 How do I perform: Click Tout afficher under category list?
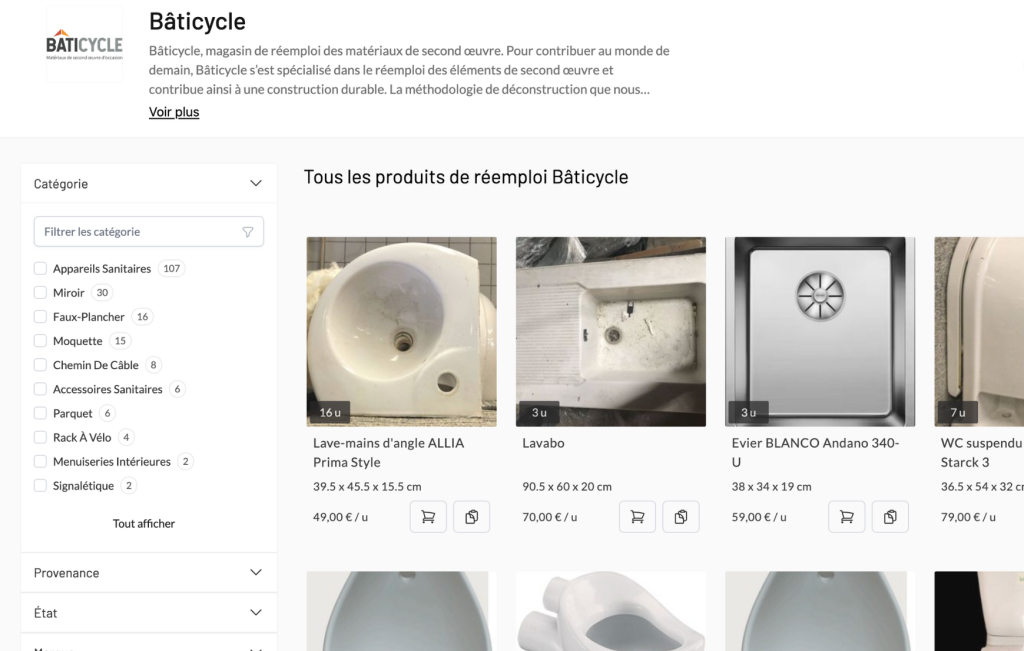pyautogui.click(x=143, y=523)
